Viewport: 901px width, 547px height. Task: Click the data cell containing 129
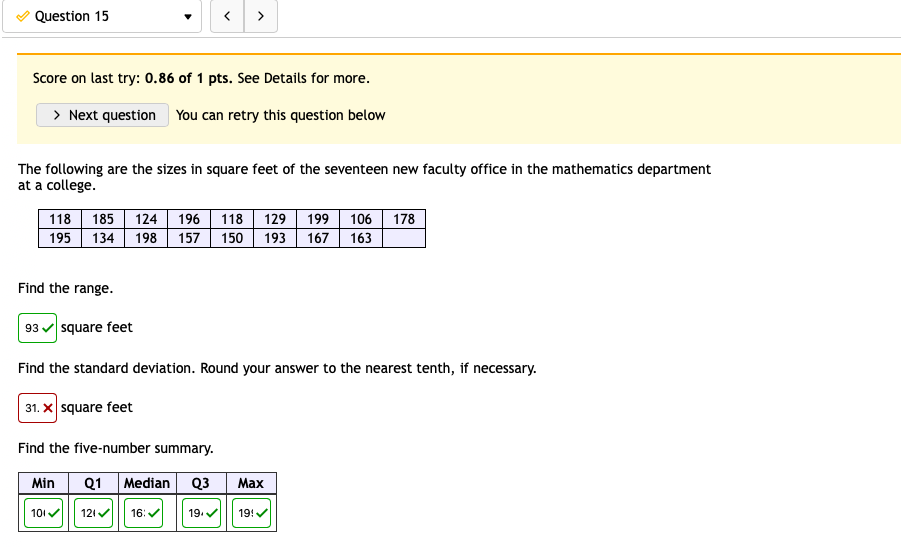(x=275, y=219)
